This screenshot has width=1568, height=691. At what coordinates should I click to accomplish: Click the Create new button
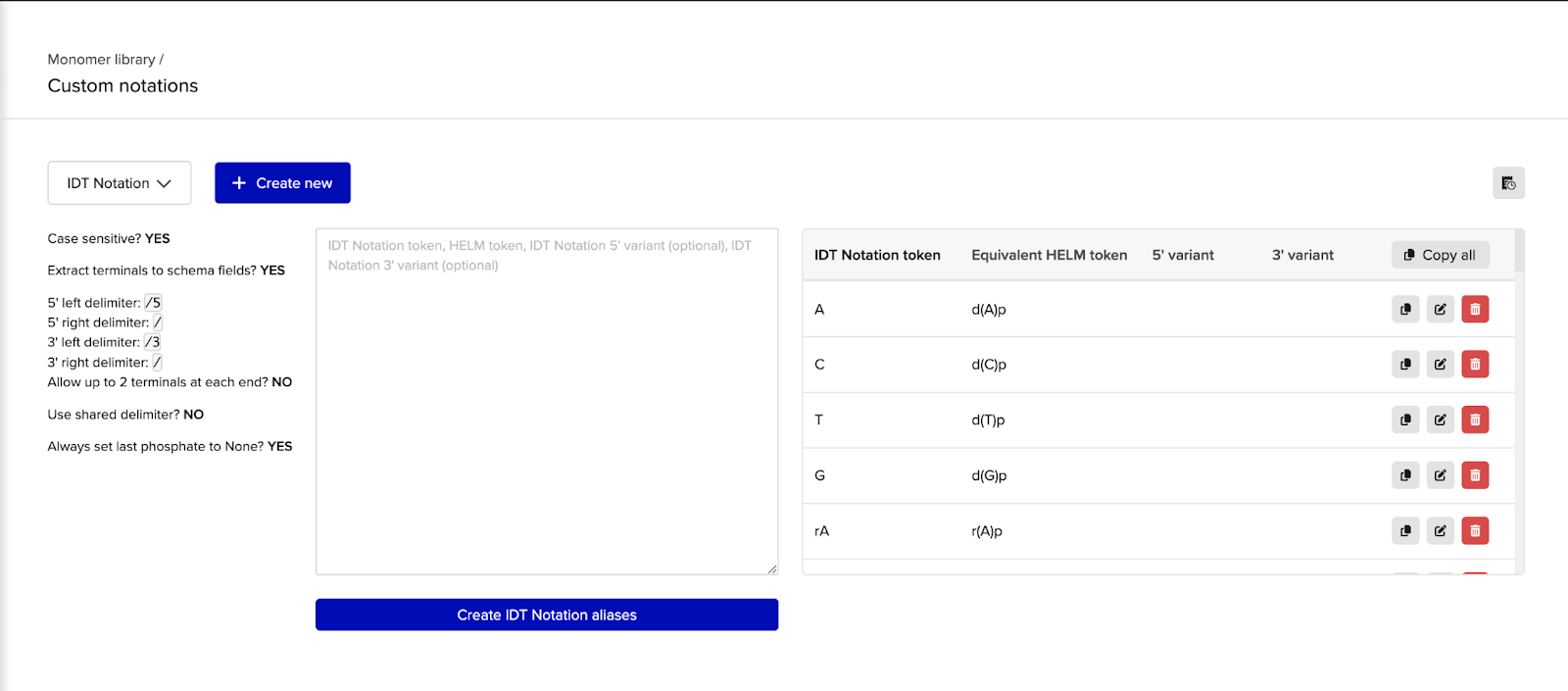tap(282, 183)
